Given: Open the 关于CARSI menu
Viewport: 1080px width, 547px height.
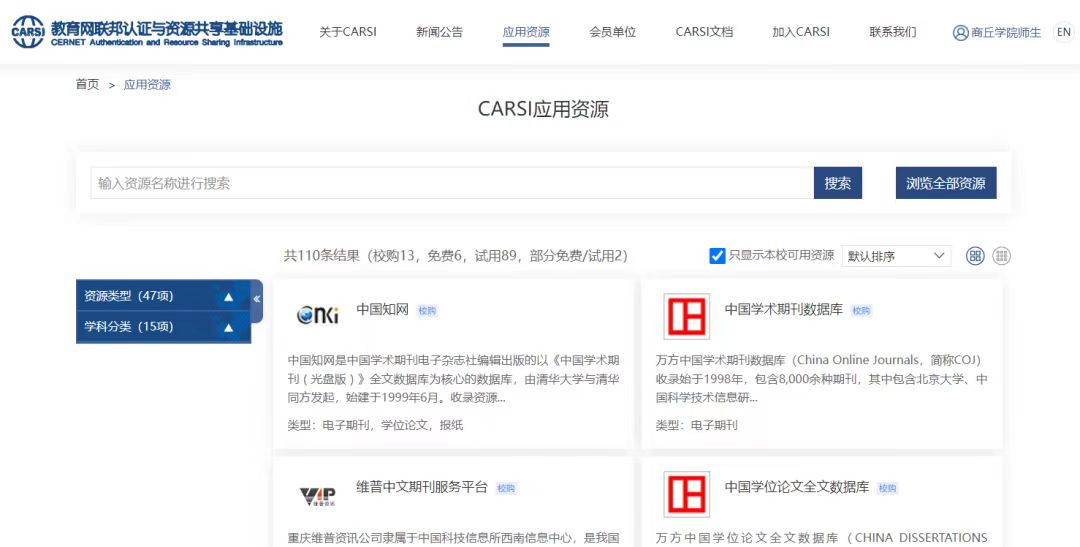Looking at the screenshot, I should coord(348,32).
